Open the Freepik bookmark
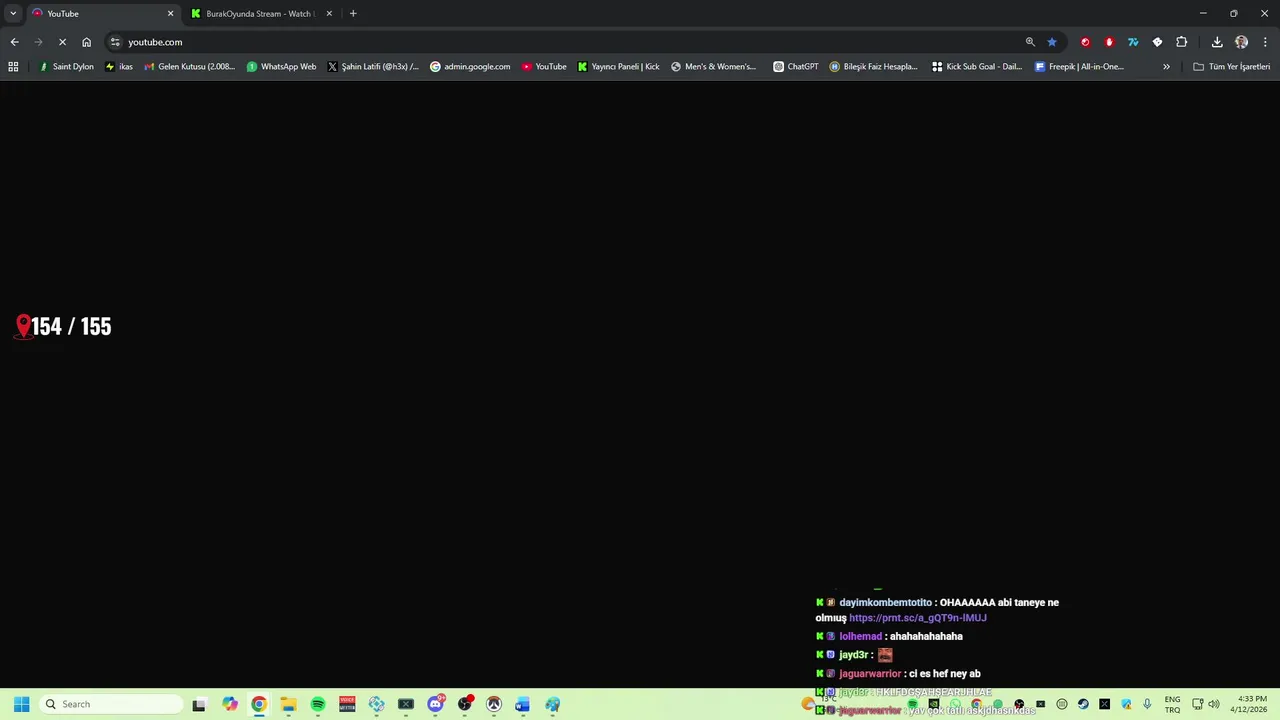The width and height of the screenshot is (1280, 720). click(1079, 67)
